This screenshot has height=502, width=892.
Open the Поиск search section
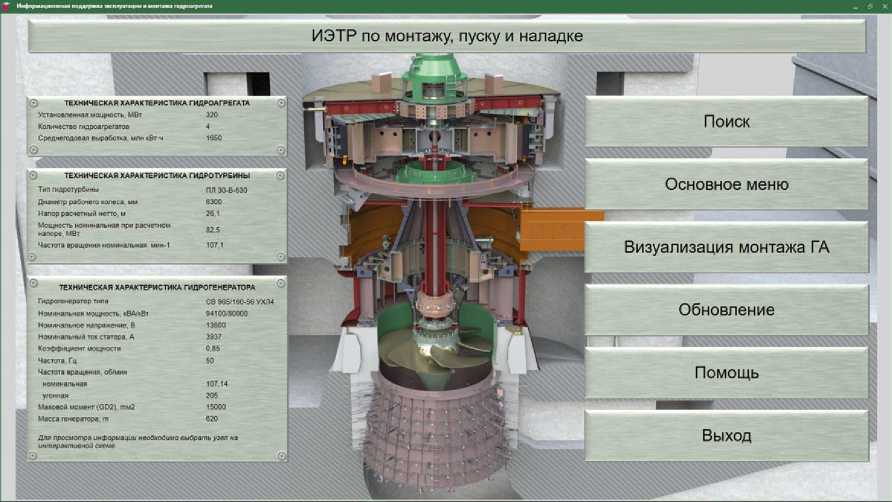click(726, 122)
